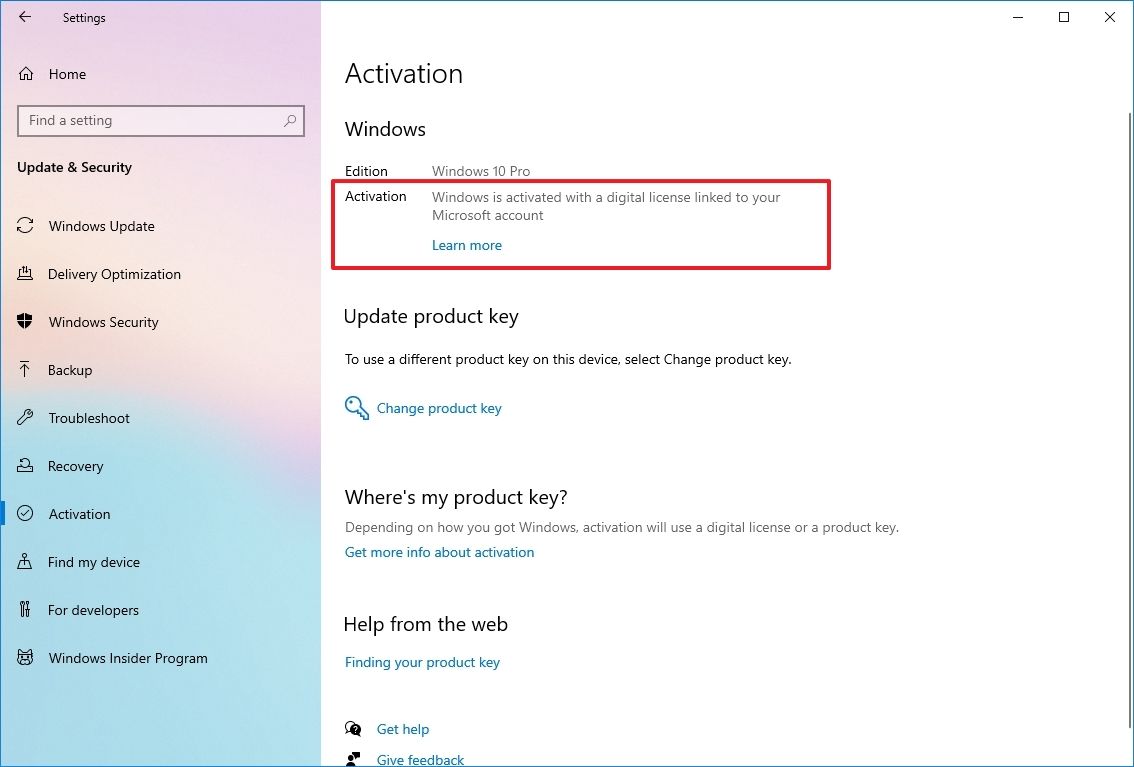The width and height of the screenshot is (1134, 767).
Task: Select the Troubleshoot wrench icon
Action: [x=25, y=418]
